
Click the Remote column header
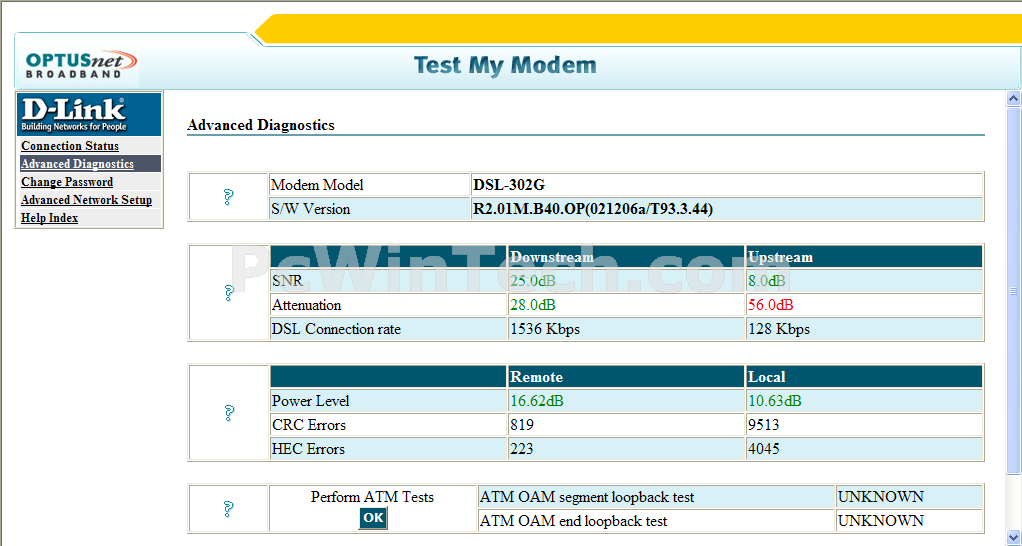(536, 377)
